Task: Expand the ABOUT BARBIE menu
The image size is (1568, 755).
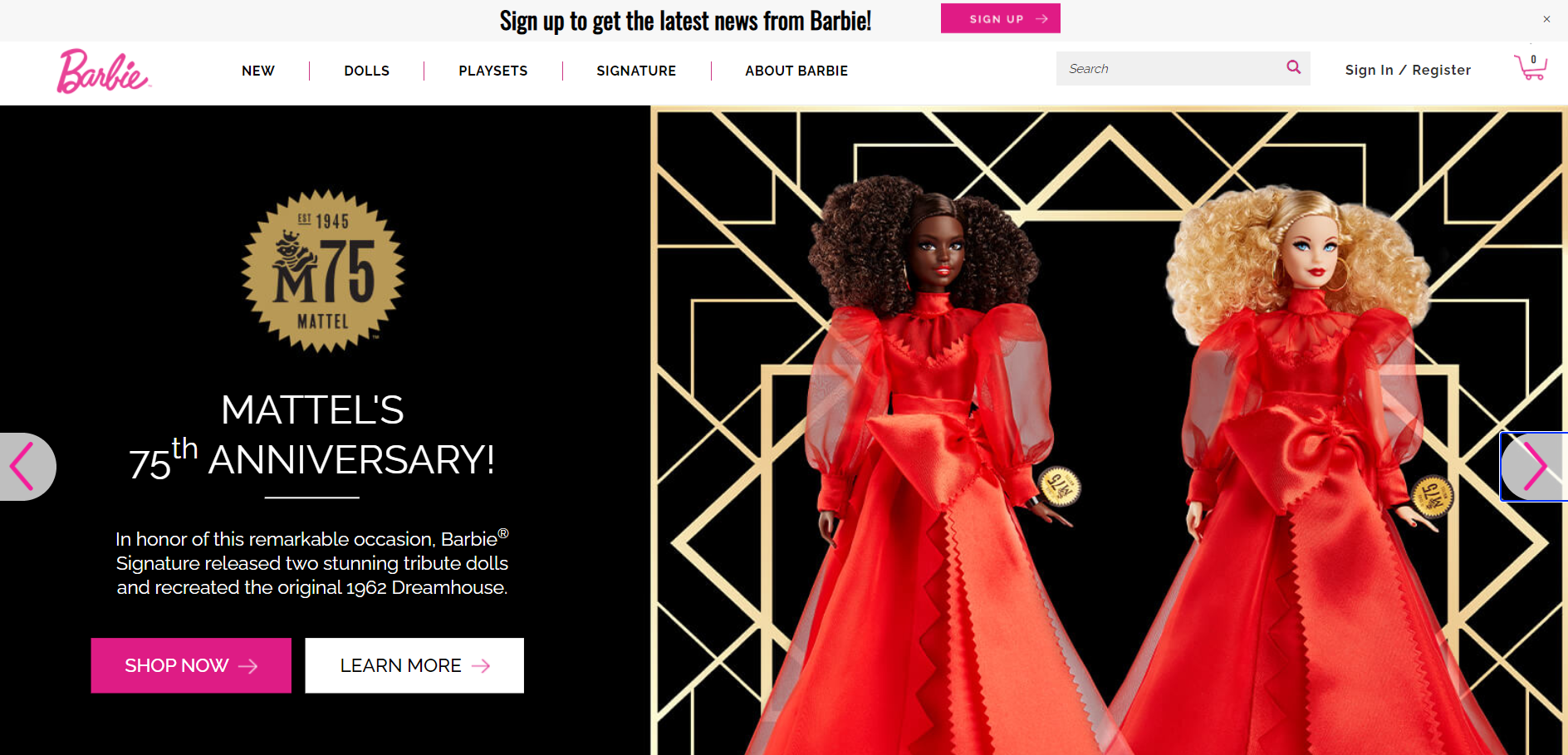Action: coord(796,71)
